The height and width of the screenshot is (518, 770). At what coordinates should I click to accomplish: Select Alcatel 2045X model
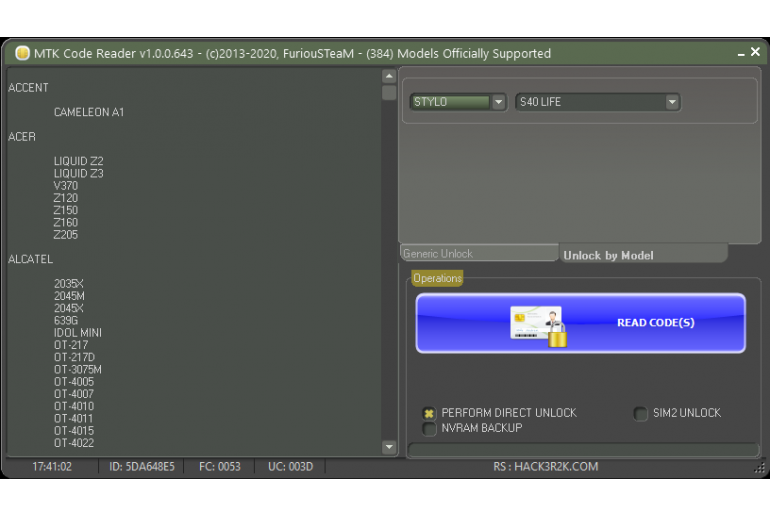point(69,308)
